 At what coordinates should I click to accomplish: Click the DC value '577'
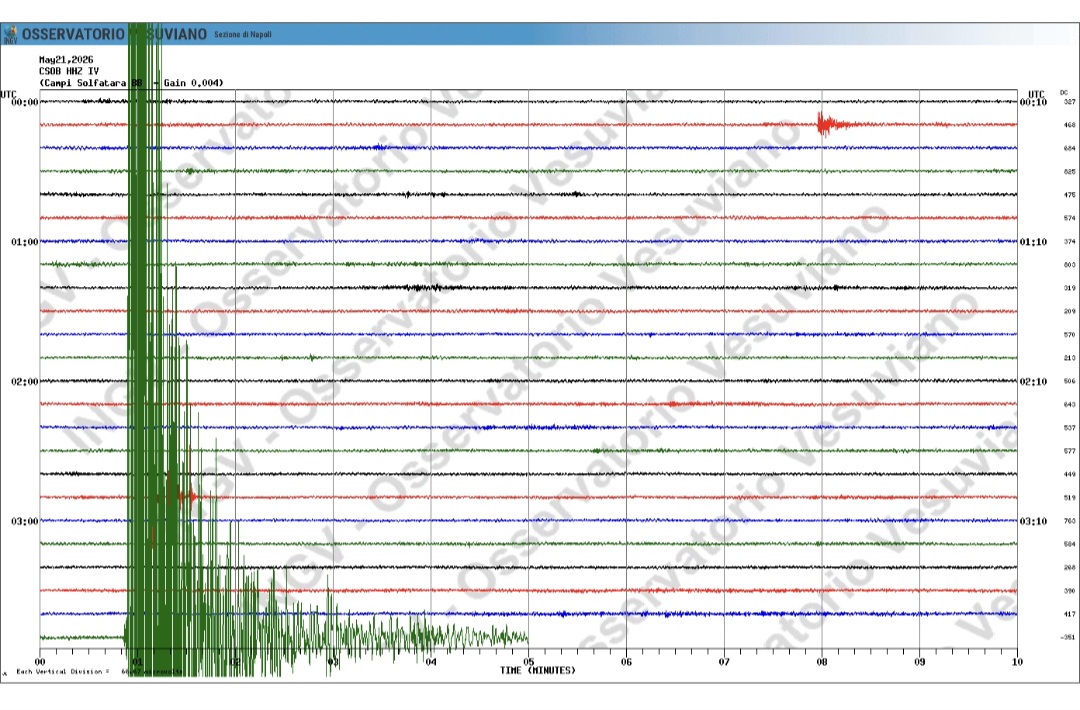pyautogui.click(x=1069, y=452)
